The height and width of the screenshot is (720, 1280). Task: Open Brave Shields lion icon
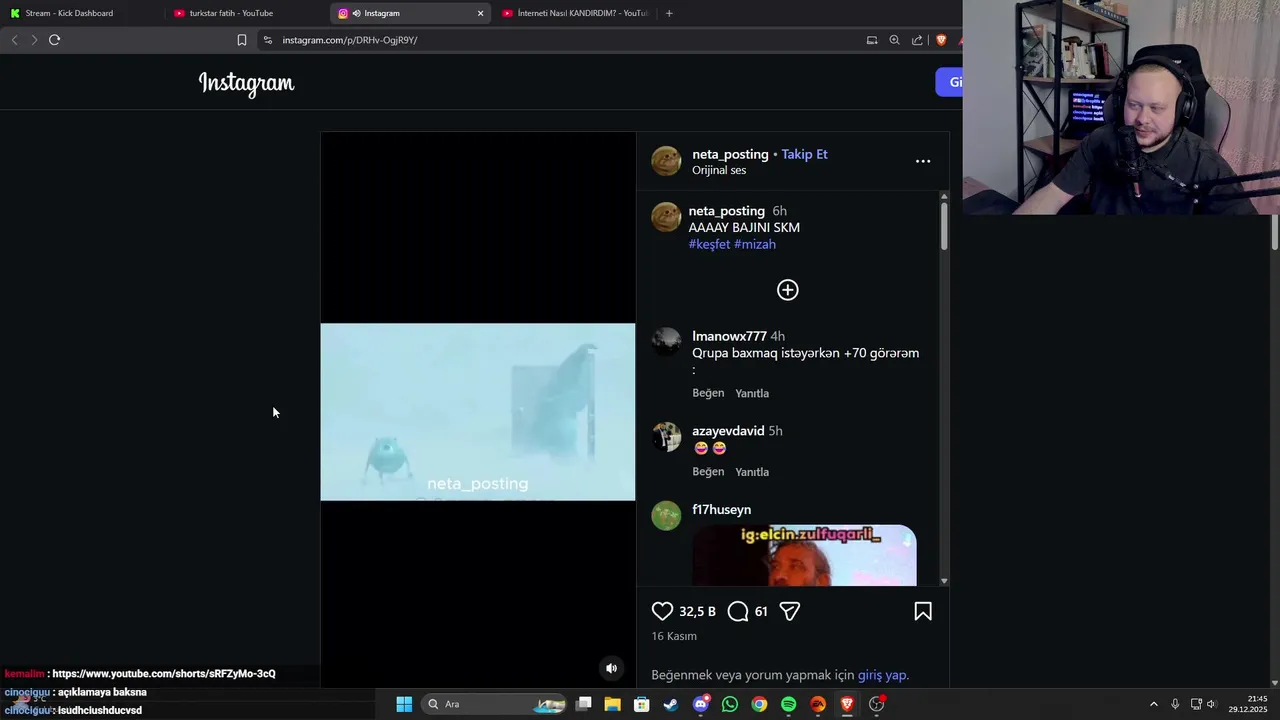point(941,40)
